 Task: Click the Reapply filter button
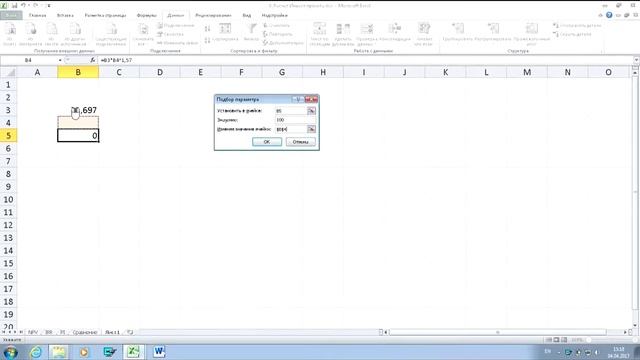tap(278, 34)
